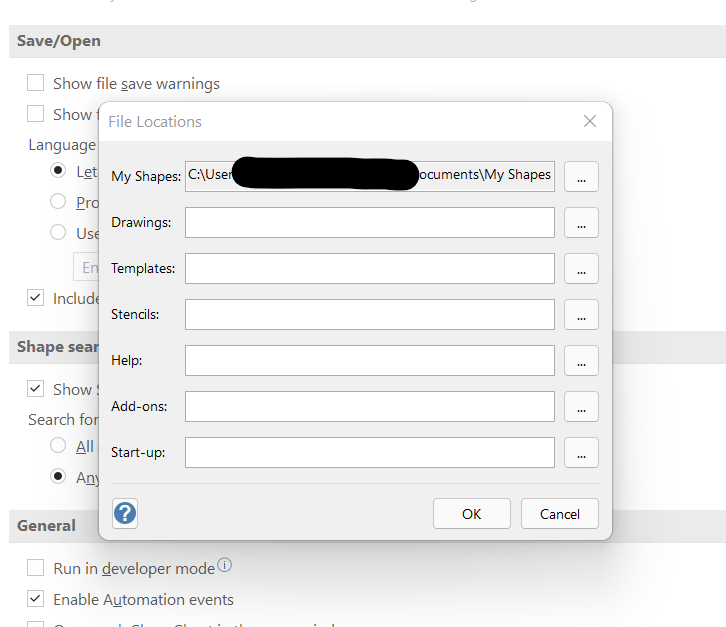726x627 pixels.
Task: Cancel the File Locations dialog
Action: [x=560, y=514]
